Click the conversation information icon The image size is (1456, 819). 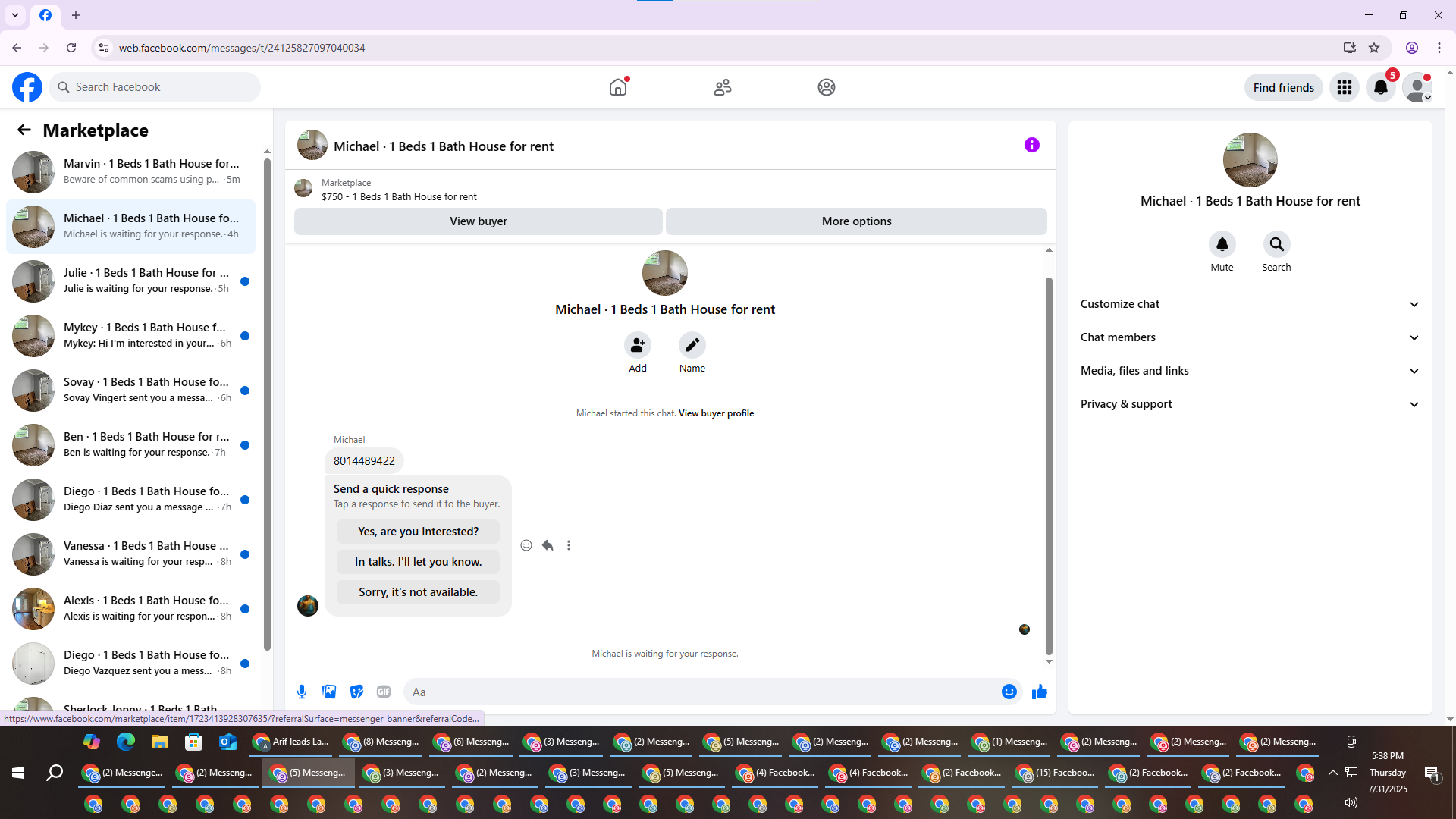[x=1031, y=145]
